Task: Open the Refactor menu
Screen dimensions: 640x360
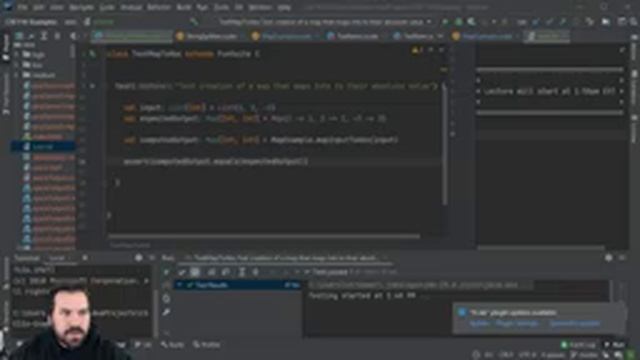Action: (x=158, y=7)
